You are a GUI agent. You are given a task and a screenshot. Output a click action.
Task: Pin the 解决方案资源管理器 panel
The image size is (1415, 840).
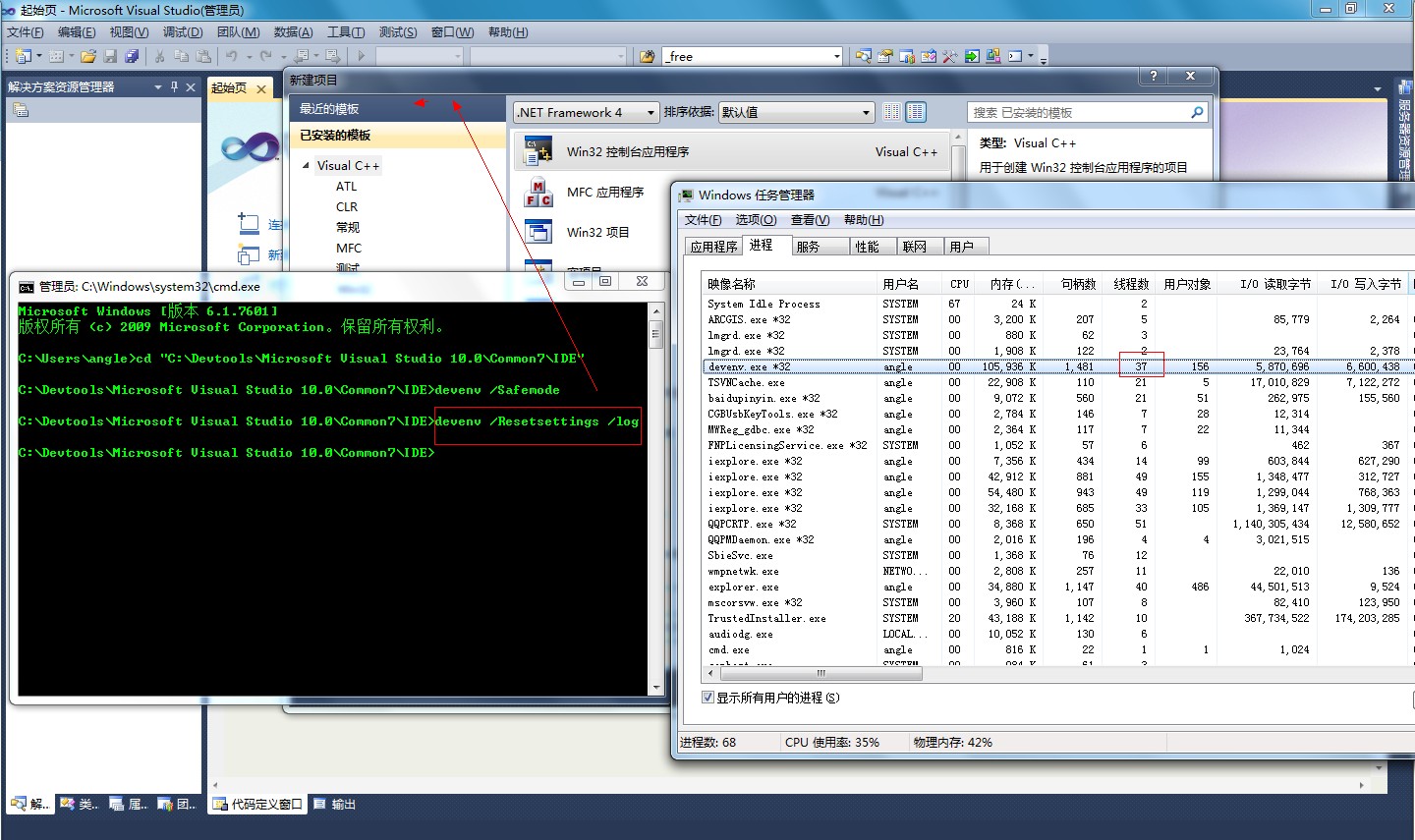click(x=174, y=86)
